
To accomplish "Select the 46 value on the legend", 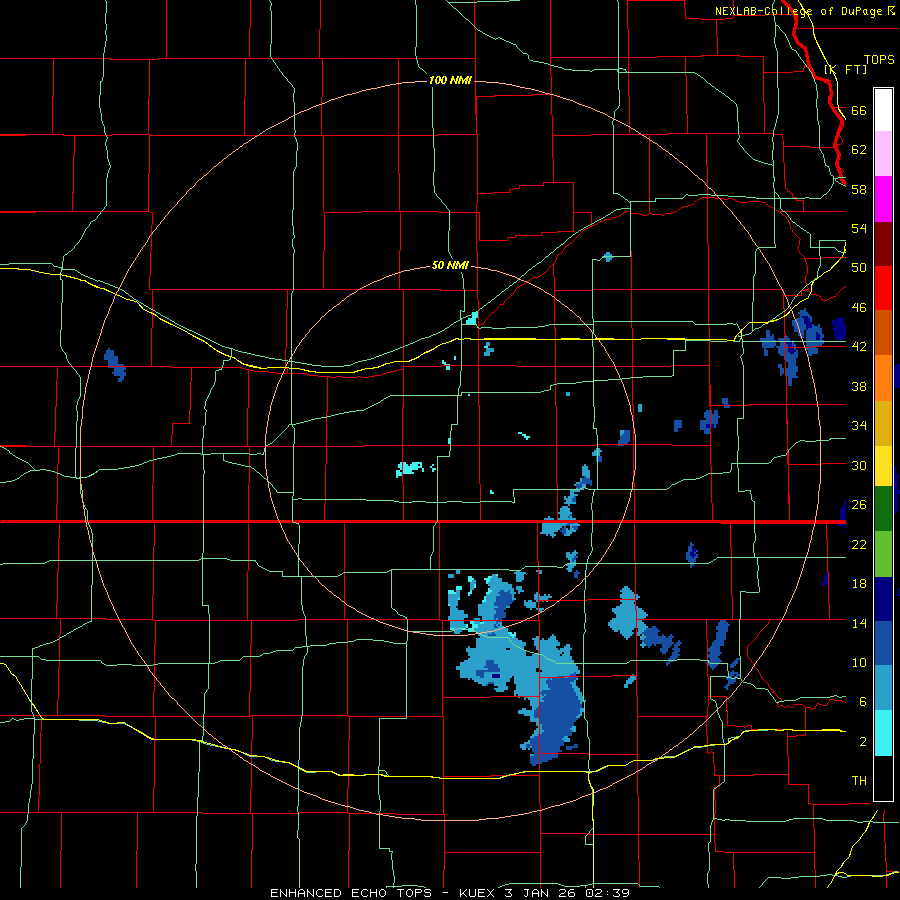I will 859,308.
